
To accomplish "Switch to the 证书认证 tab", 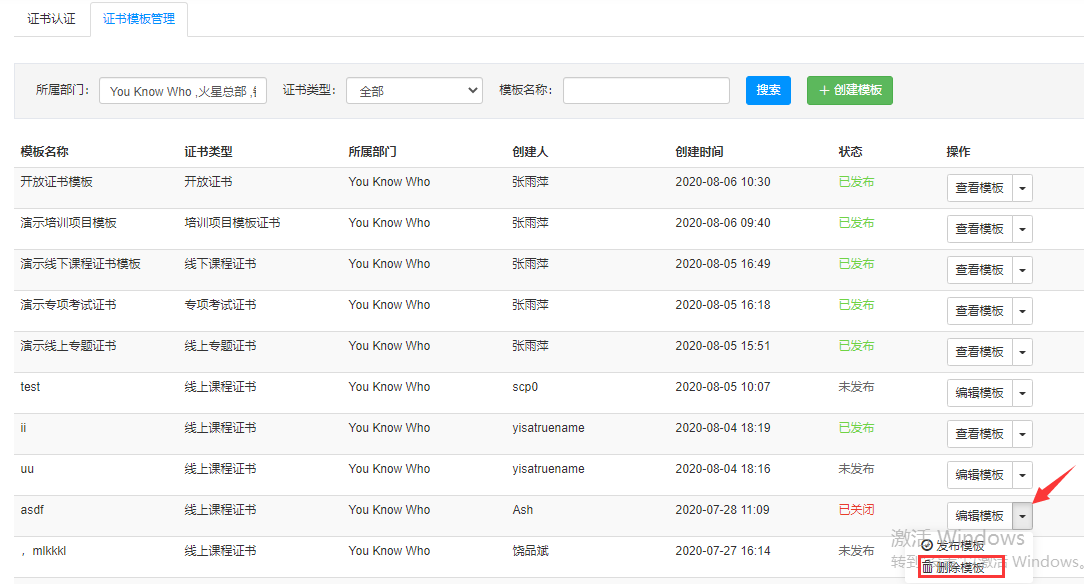I will pyautogui.click(x=51, y=19).
